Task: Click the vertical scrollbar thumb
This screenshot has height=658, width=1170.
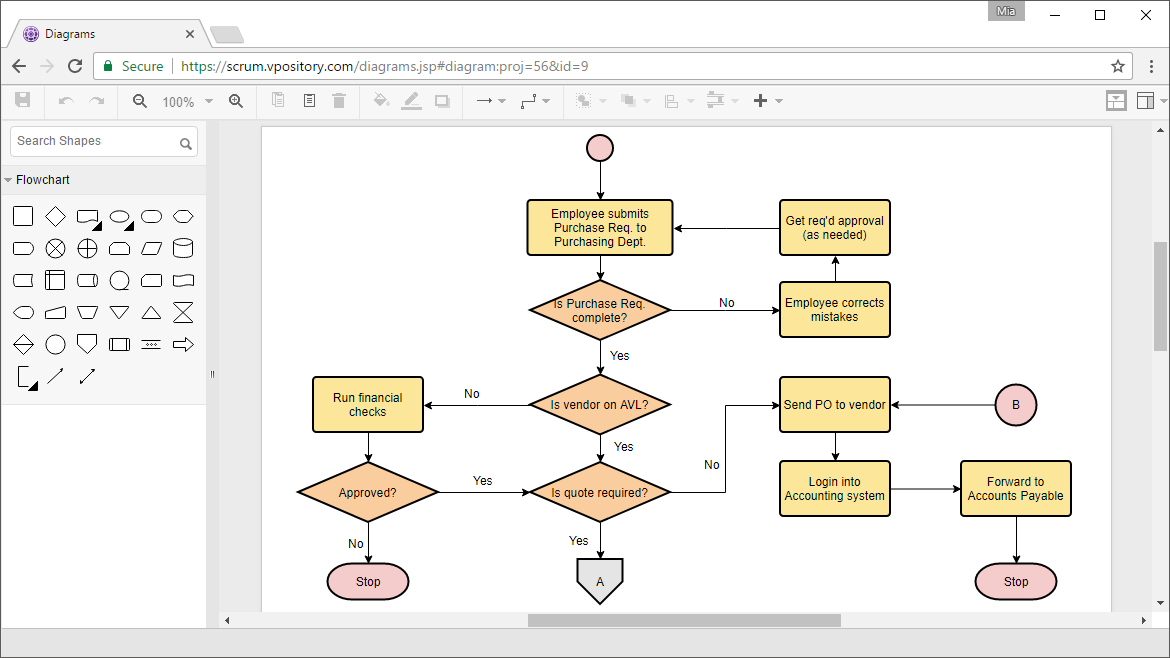Action: (x=1160, y=296)
